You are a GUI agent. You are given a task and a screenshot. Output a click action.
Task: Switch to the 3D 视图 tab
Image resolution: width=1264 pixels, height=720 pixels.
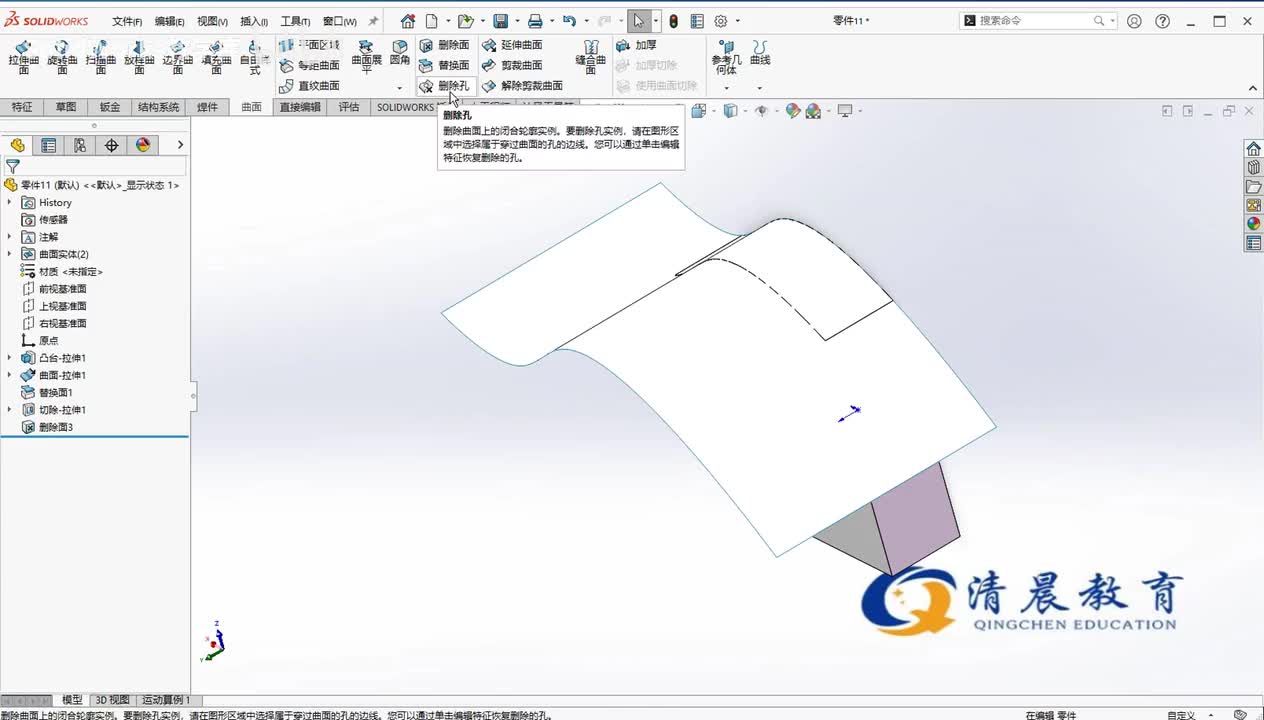[x=112, y=700]
